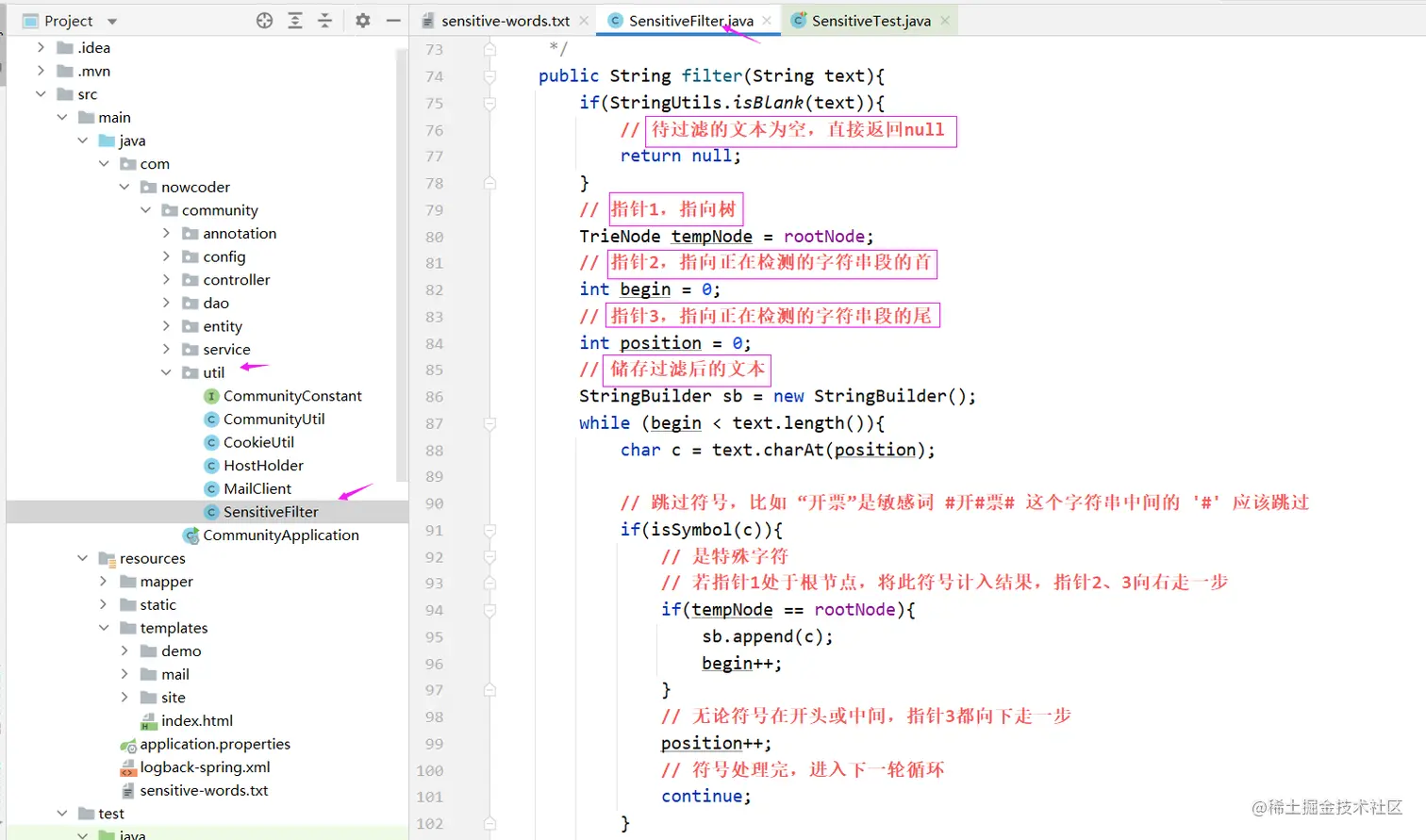1426x840 pixels.
Task: Expand the .mvn folder
Action: coord(40,71)
